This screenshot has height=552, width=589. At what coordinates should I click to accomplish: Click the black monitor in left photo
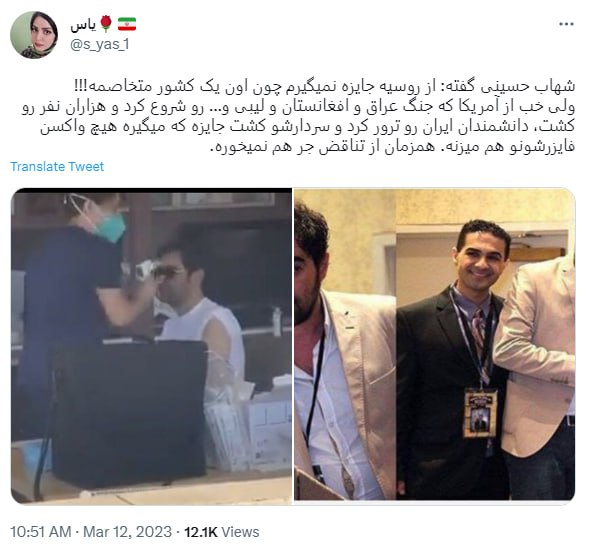tap(130, 411)
